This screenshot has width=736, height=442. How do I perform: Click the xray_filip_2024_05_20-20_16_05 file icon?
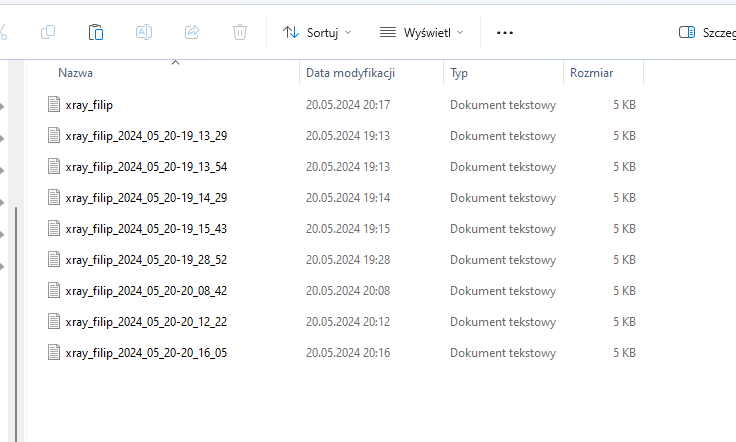coord(55,353)
